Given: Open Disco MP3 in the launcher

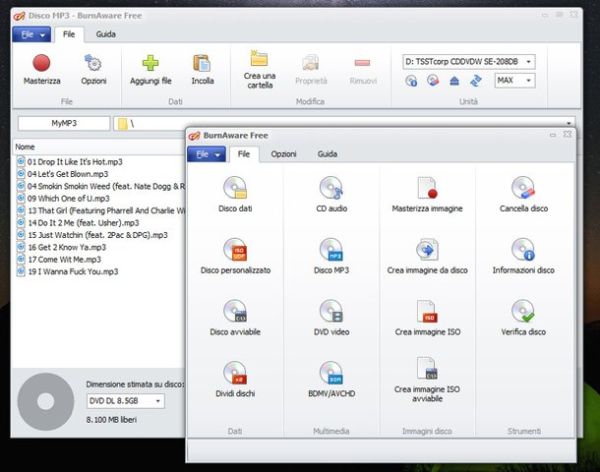Looking at the screenshot, I should 331,256.
